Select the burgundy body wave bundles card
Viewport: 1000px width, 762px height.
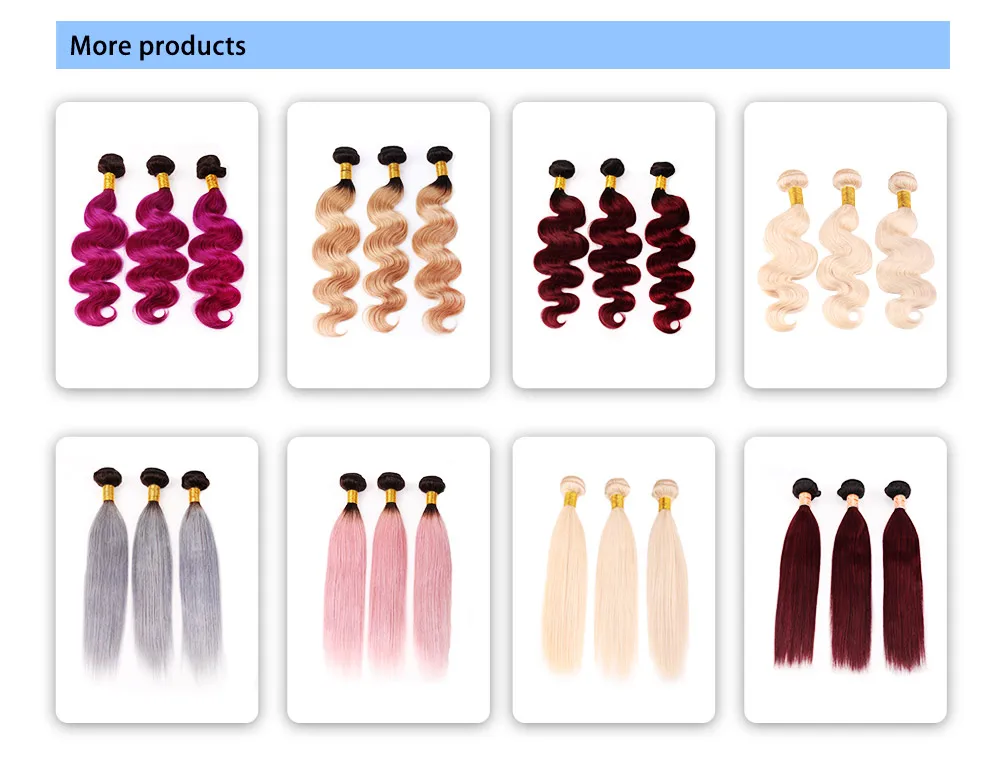(x=614, y=245)
